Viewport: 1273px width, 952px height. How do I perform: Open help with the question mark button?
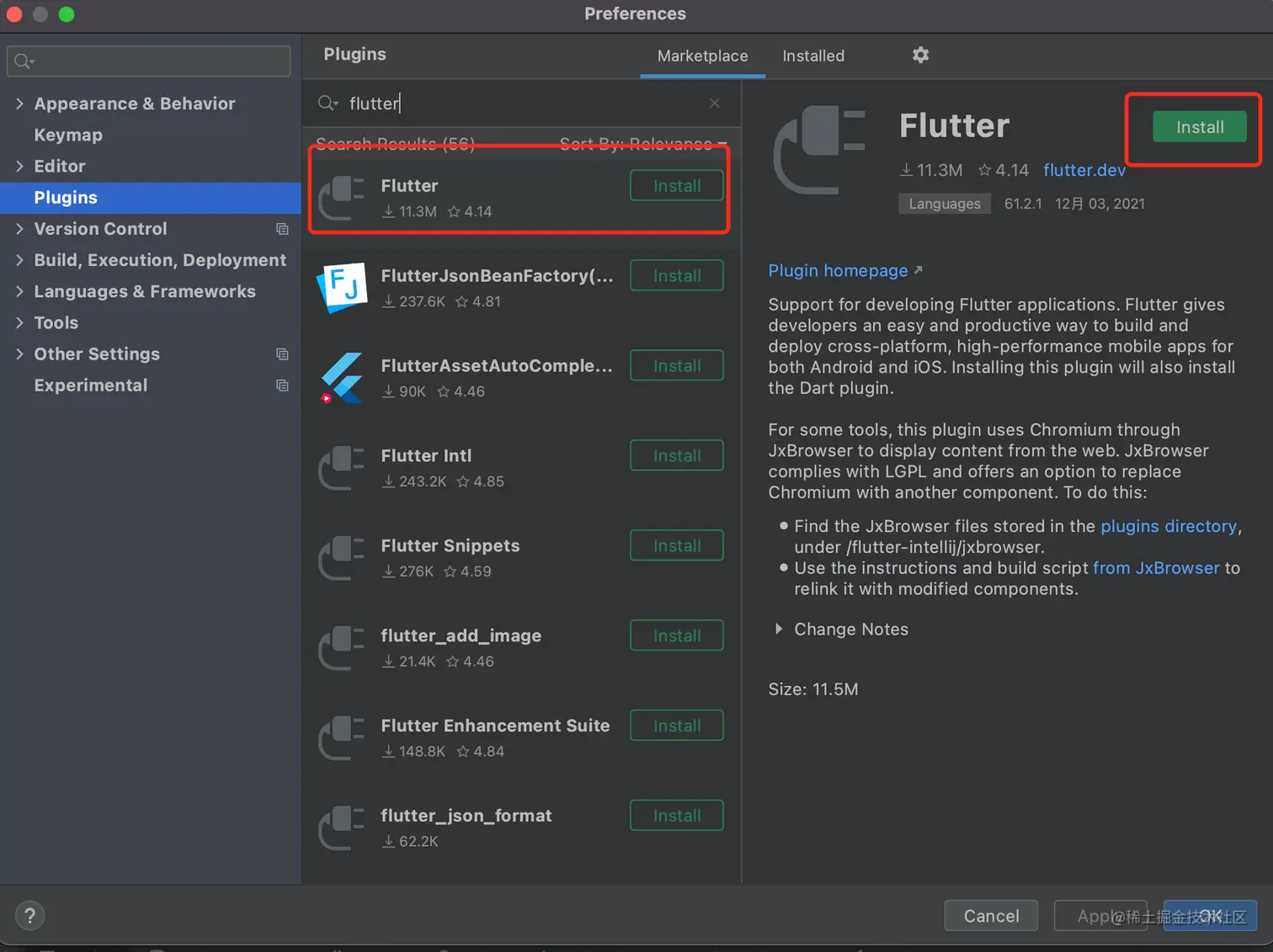coord(29,916)
